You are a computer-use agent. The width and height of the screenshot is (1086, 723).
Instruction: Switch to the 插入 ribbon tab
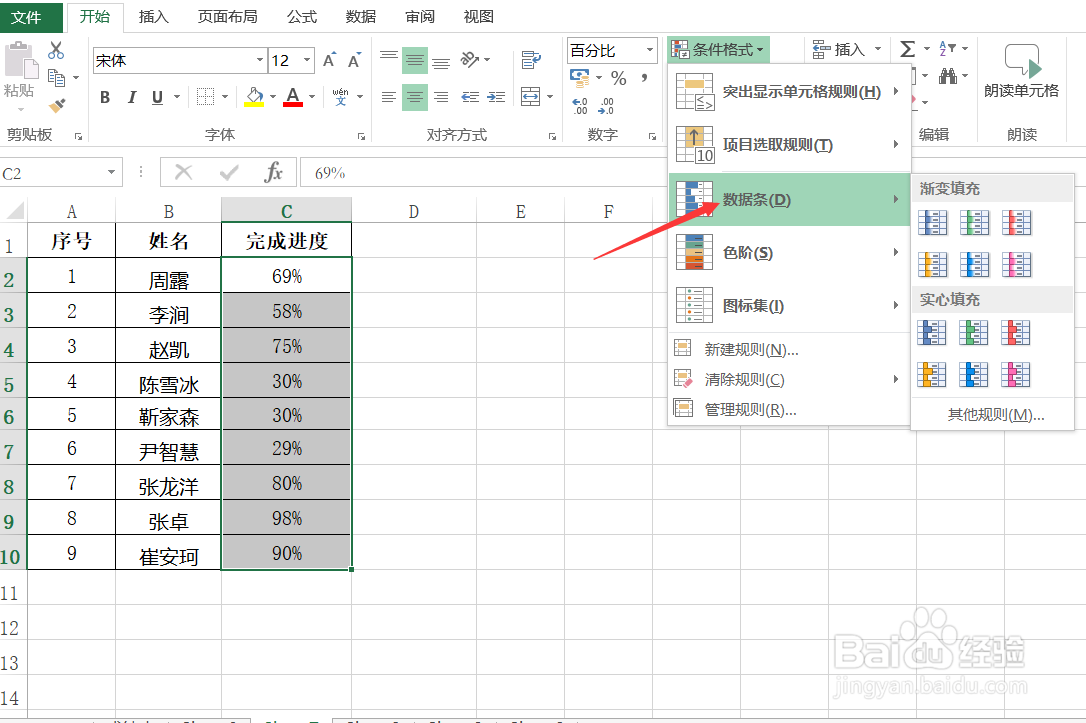(x=153, y=17)
